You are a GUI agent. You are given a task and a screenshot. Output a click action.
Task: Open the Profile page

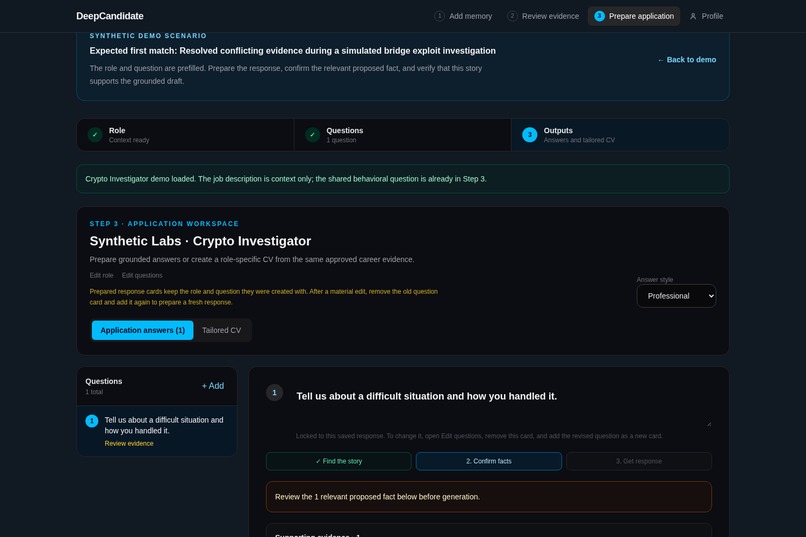pos(706,16)
